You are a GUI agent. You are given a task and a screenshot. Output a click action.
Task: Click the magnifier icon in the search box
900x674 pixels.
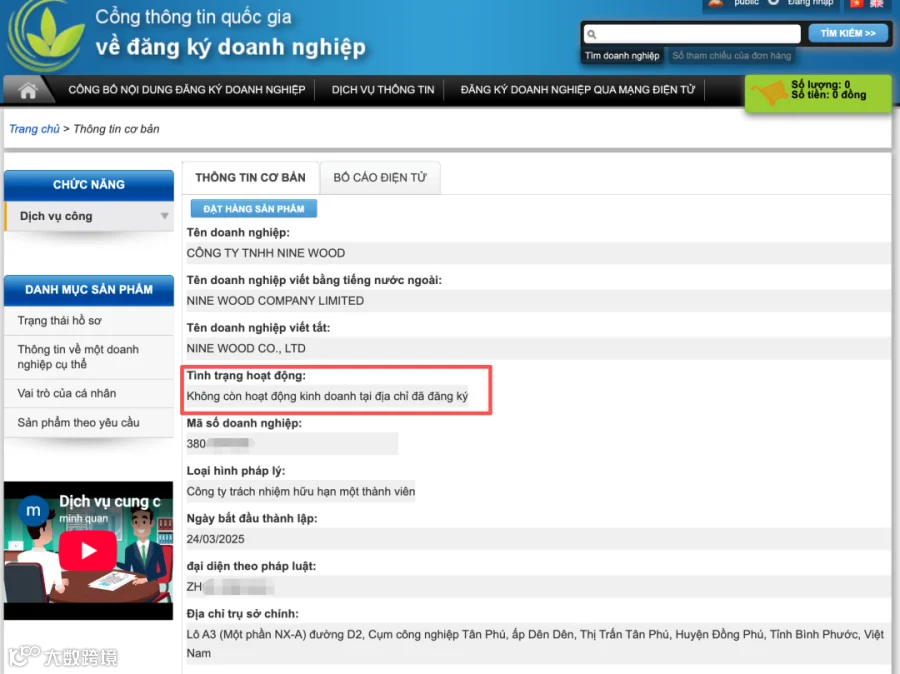click(x=592, y=34)
